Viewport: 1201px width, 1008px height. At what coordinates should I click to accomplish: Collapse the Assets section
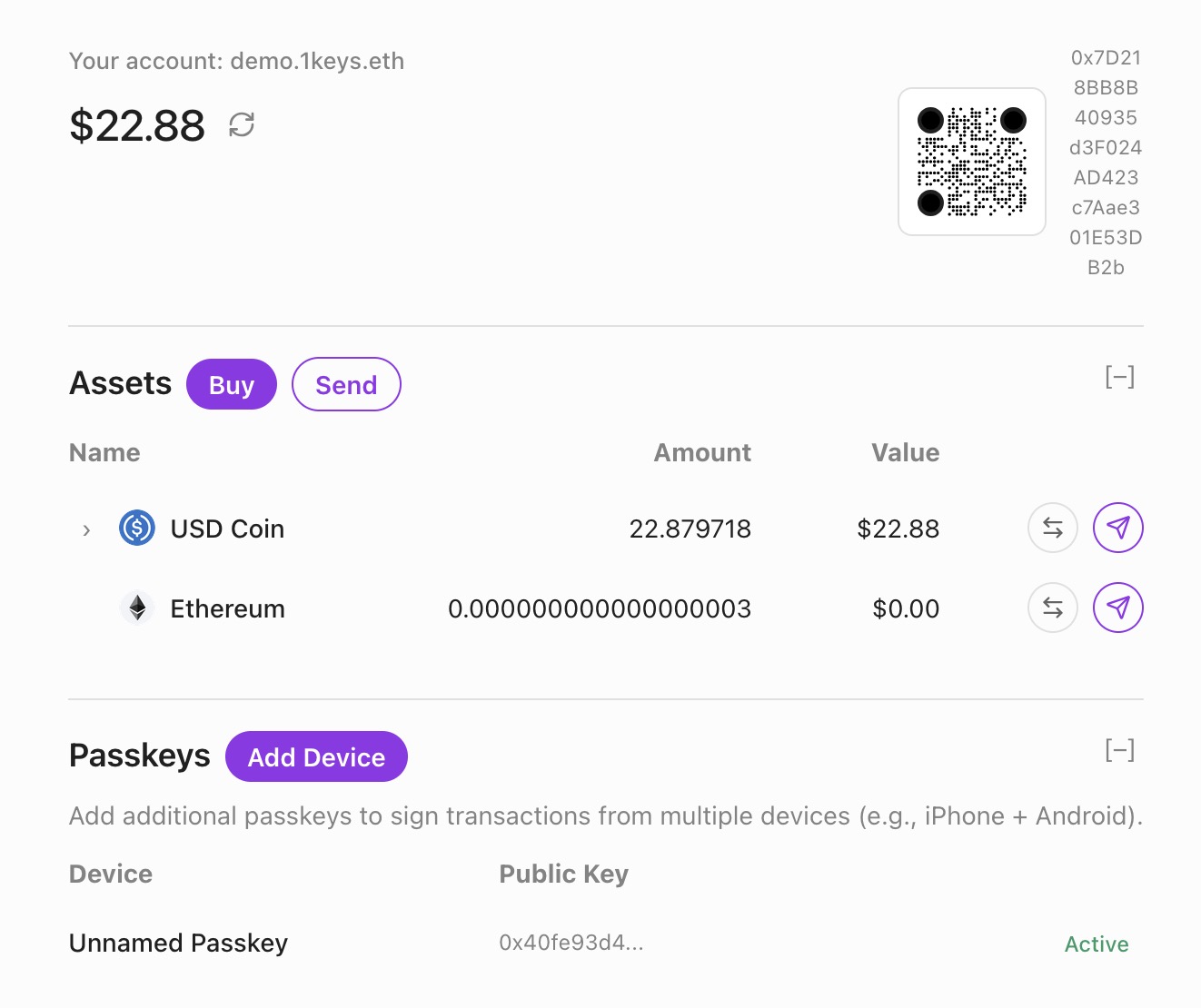1119,377
